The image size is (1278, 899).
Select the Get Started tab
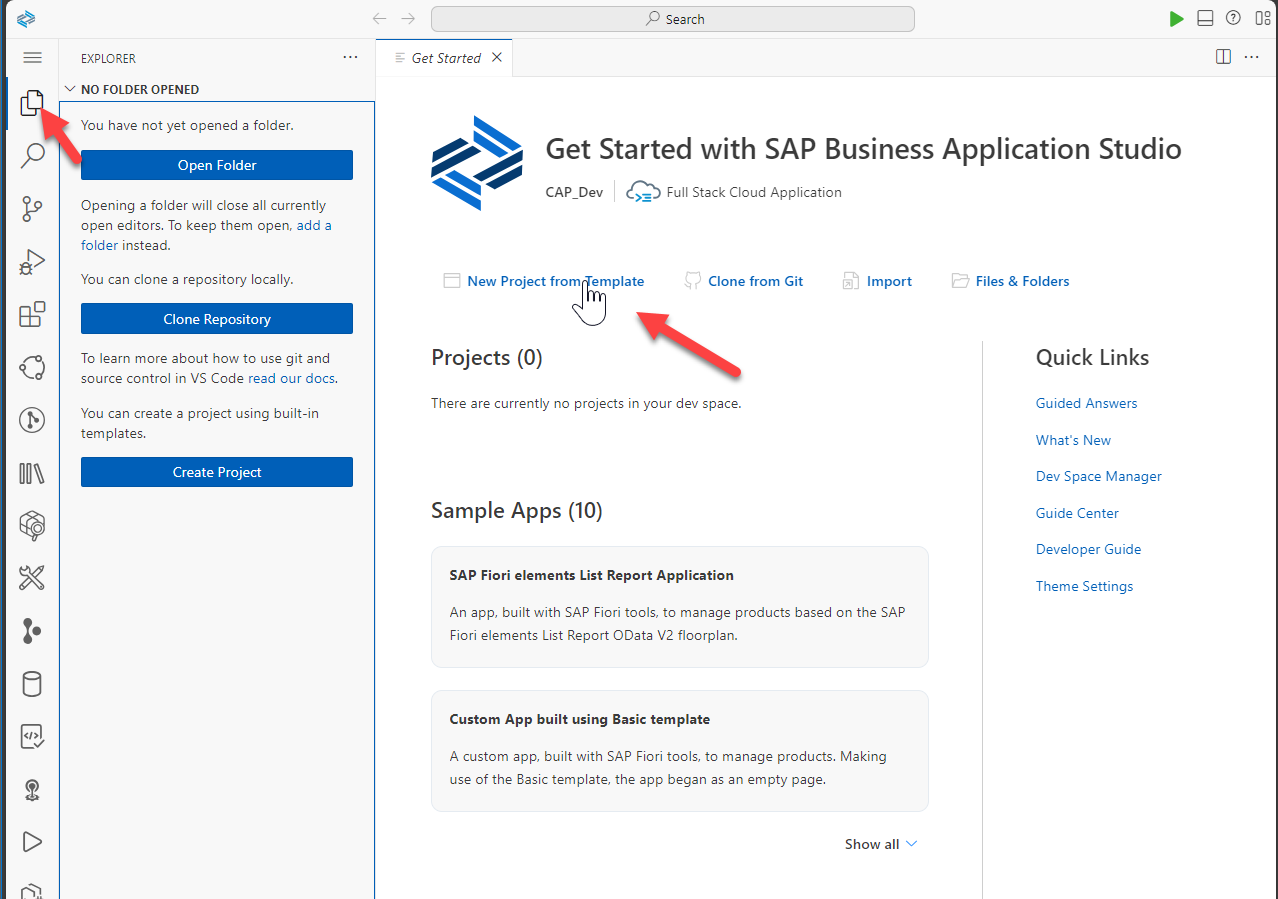click(446, 58)
